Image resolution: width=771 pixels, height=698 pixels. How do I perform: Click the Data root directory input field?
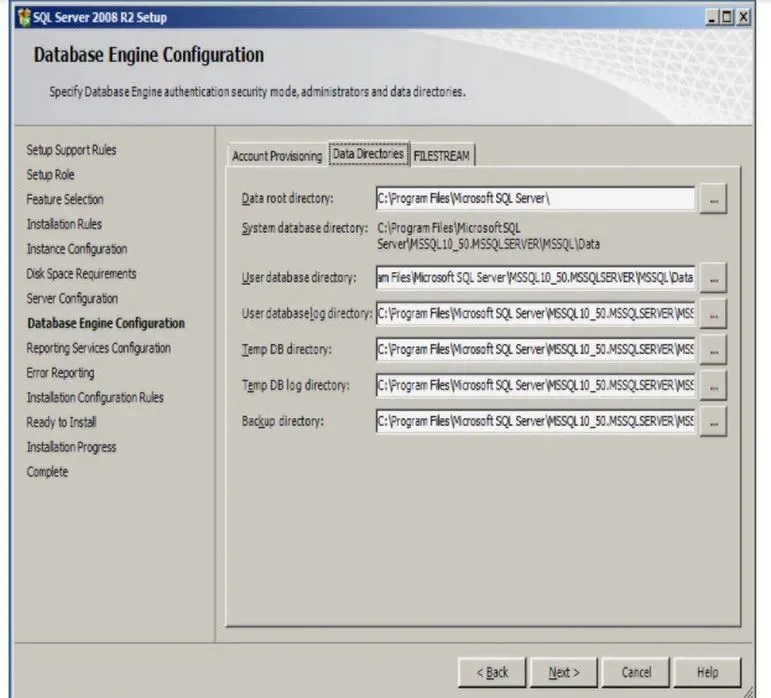click(x=535, y=199)
